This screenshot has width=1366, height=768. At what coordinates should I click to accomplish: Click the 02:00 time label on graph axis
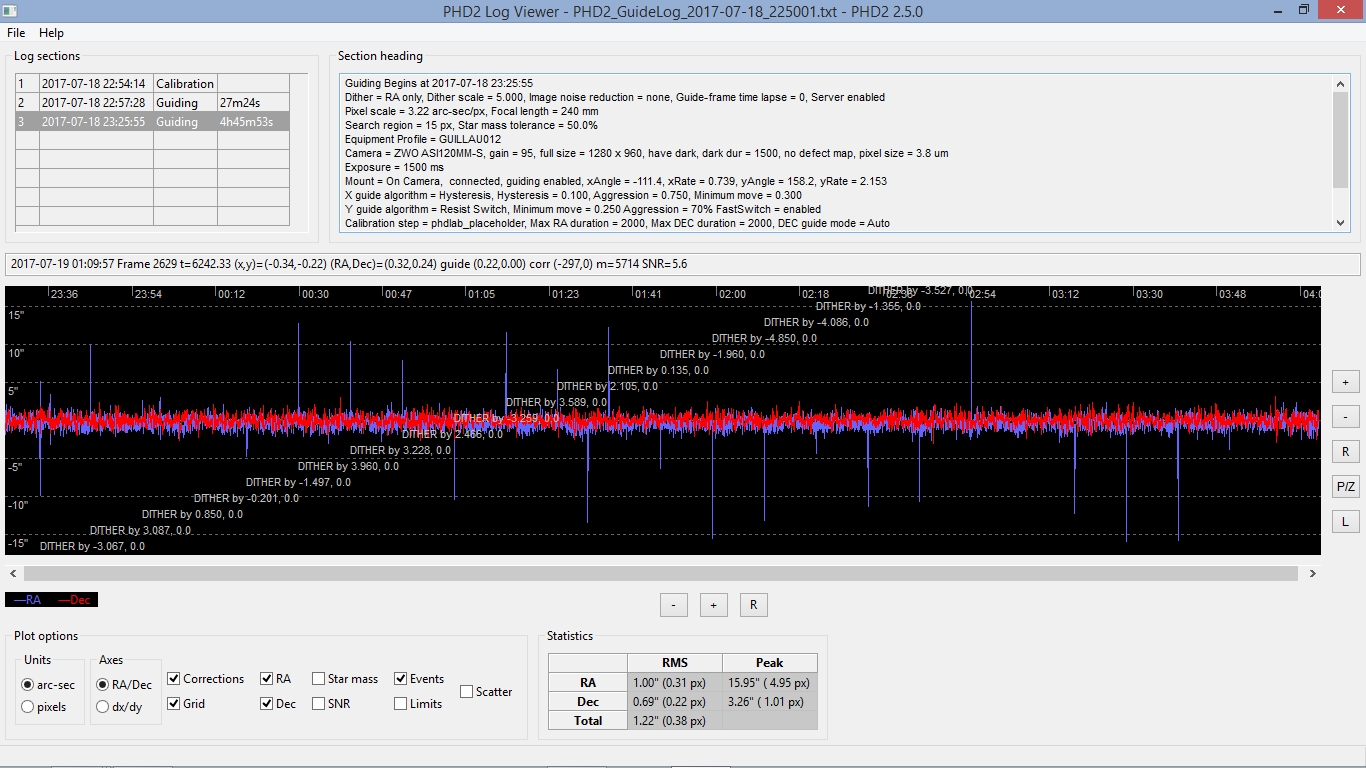(732, 295)
